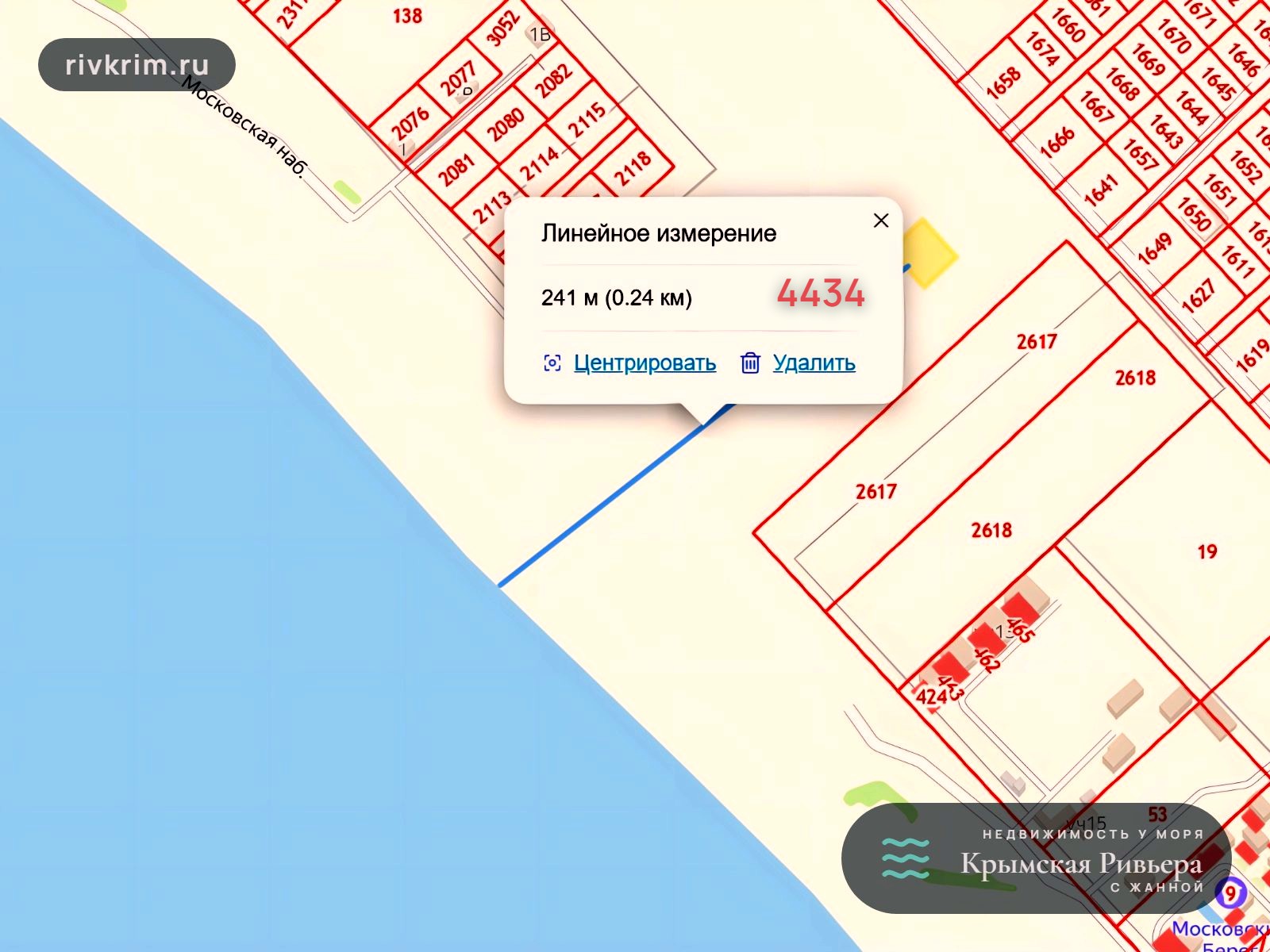
Task: Click the center-target icon beside Центрировать
Action: [x=552, y=363]
